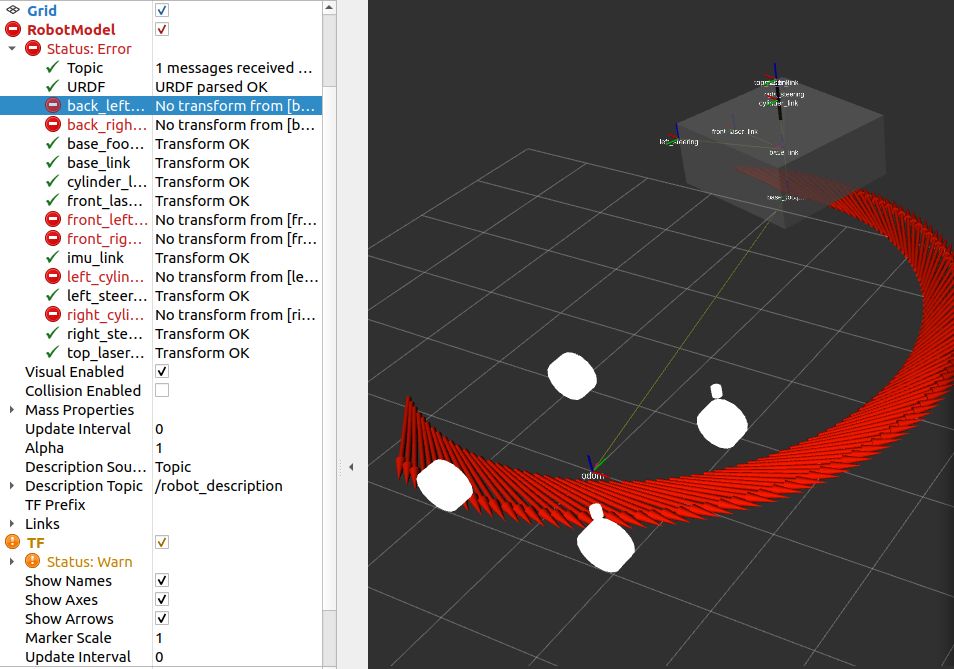Click the base_link frame label in 3D view

pyautogui.click(x=784, y=152)
